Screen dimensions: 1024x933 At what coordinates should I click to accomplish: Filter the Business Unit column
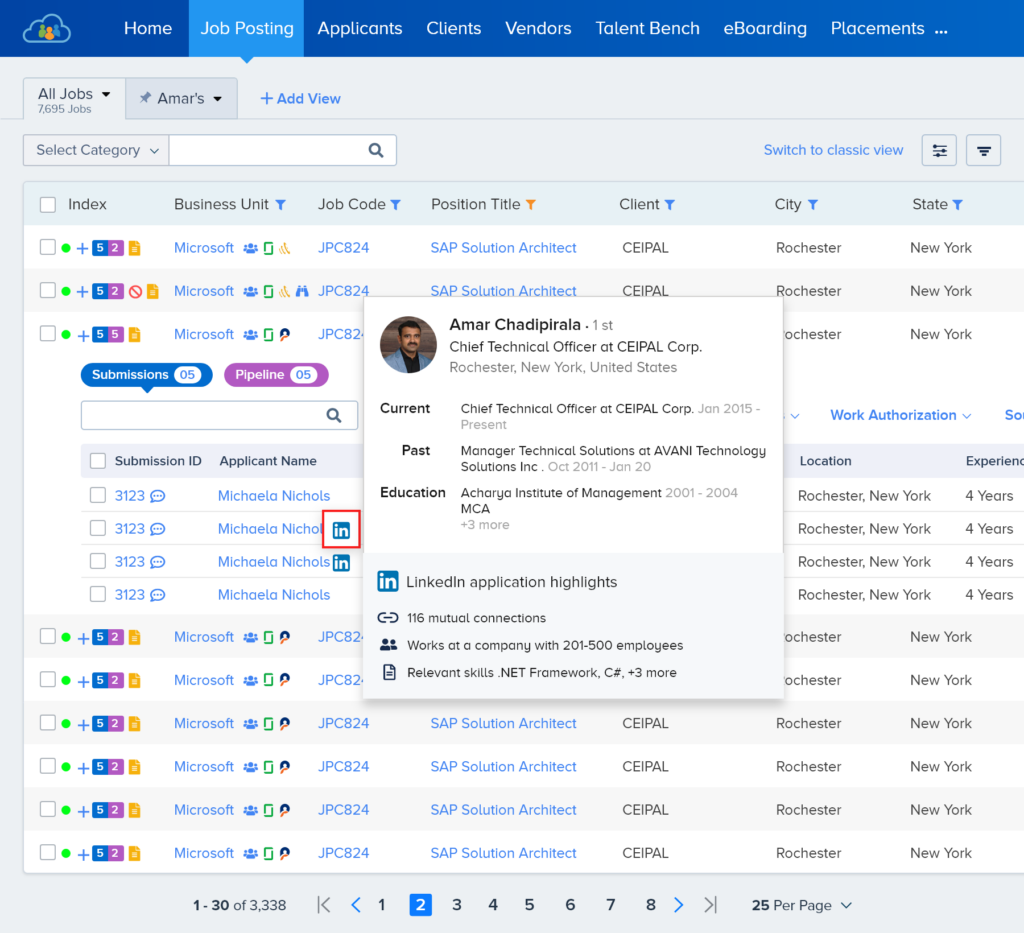point(281,205)
